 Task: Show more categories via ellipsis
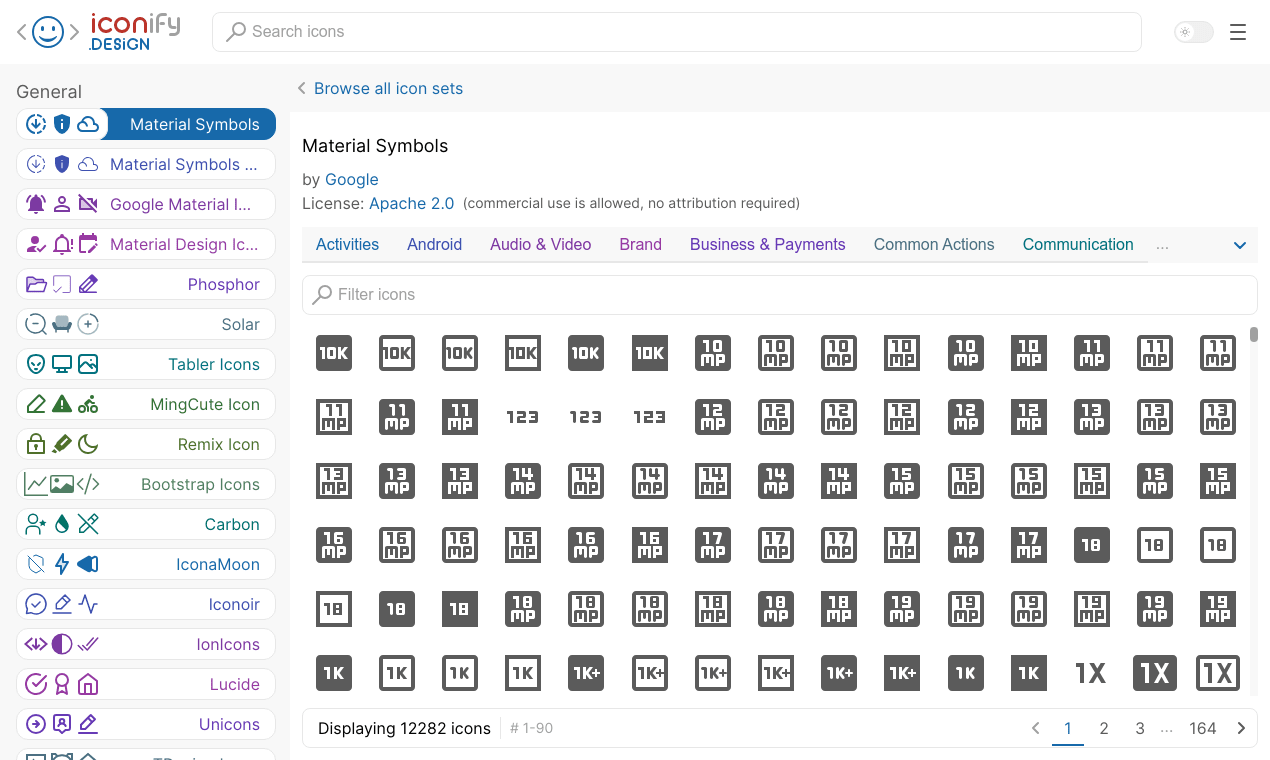(1162, 245)
